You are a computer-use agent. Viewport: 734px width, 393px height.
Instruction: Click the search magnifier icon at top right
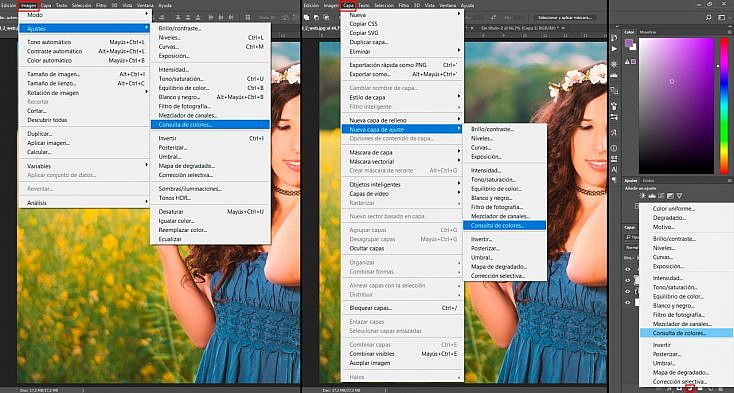pos(708,17)
